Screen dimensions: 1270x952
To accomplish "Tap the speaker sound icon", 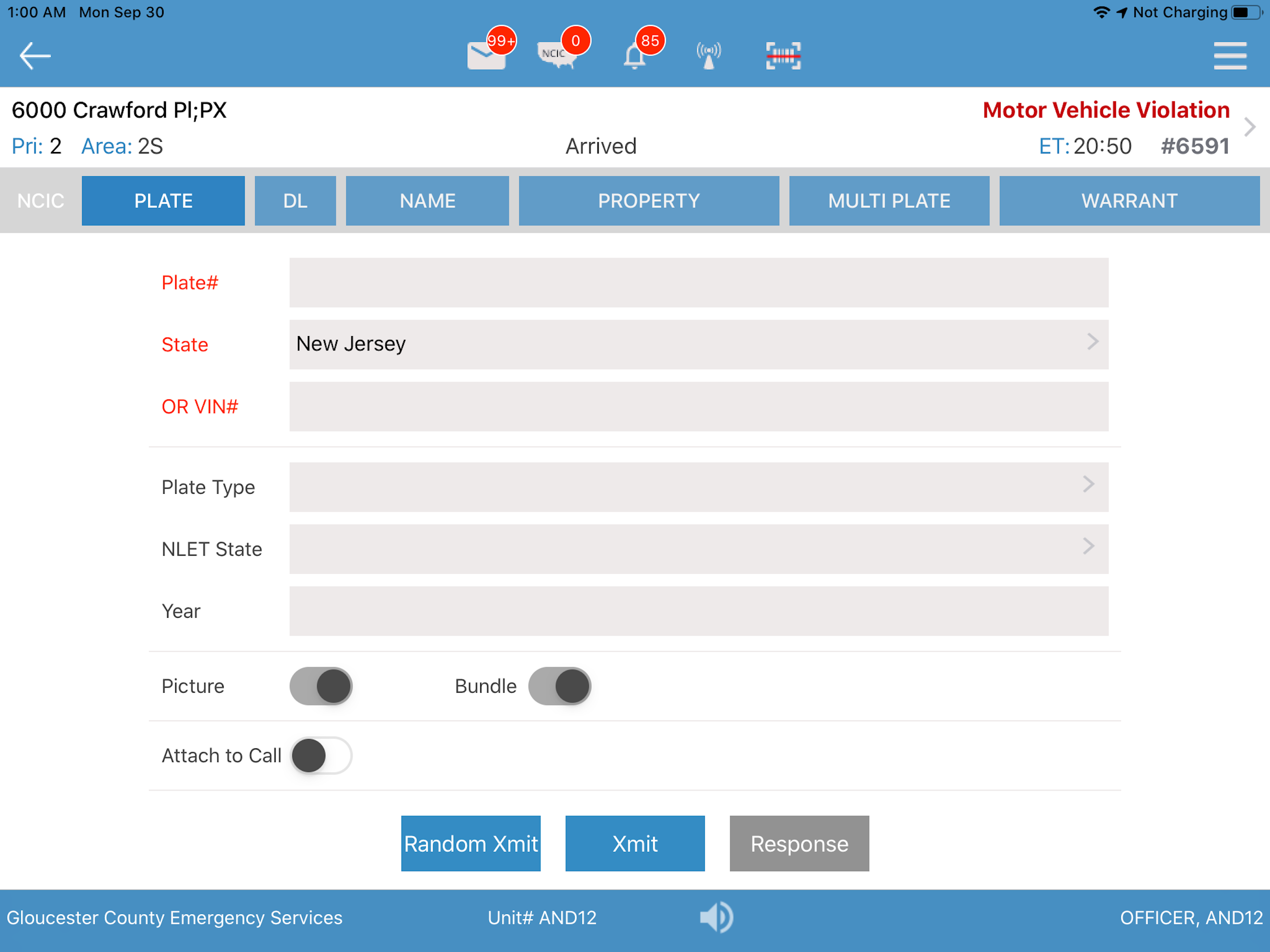I will point(716,917).
